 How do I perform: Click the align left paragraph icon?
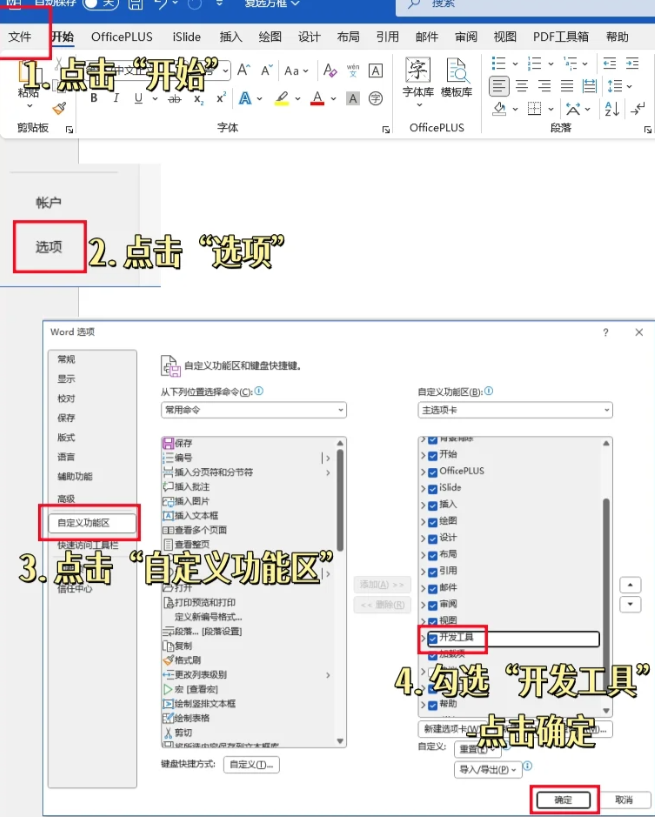(x=498, y=85)
